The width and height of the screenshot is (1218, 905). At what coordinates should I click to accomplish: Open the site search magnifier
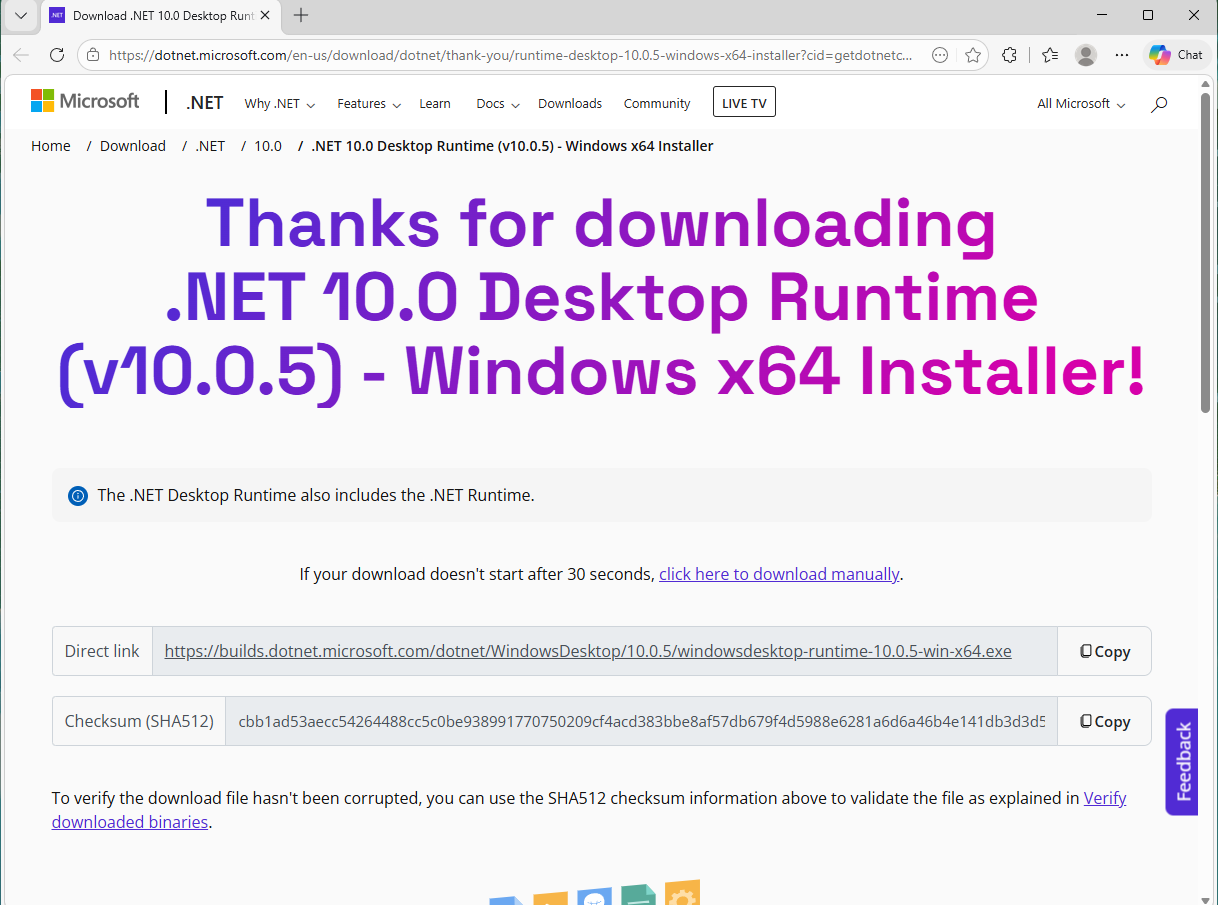point(1159,104)
